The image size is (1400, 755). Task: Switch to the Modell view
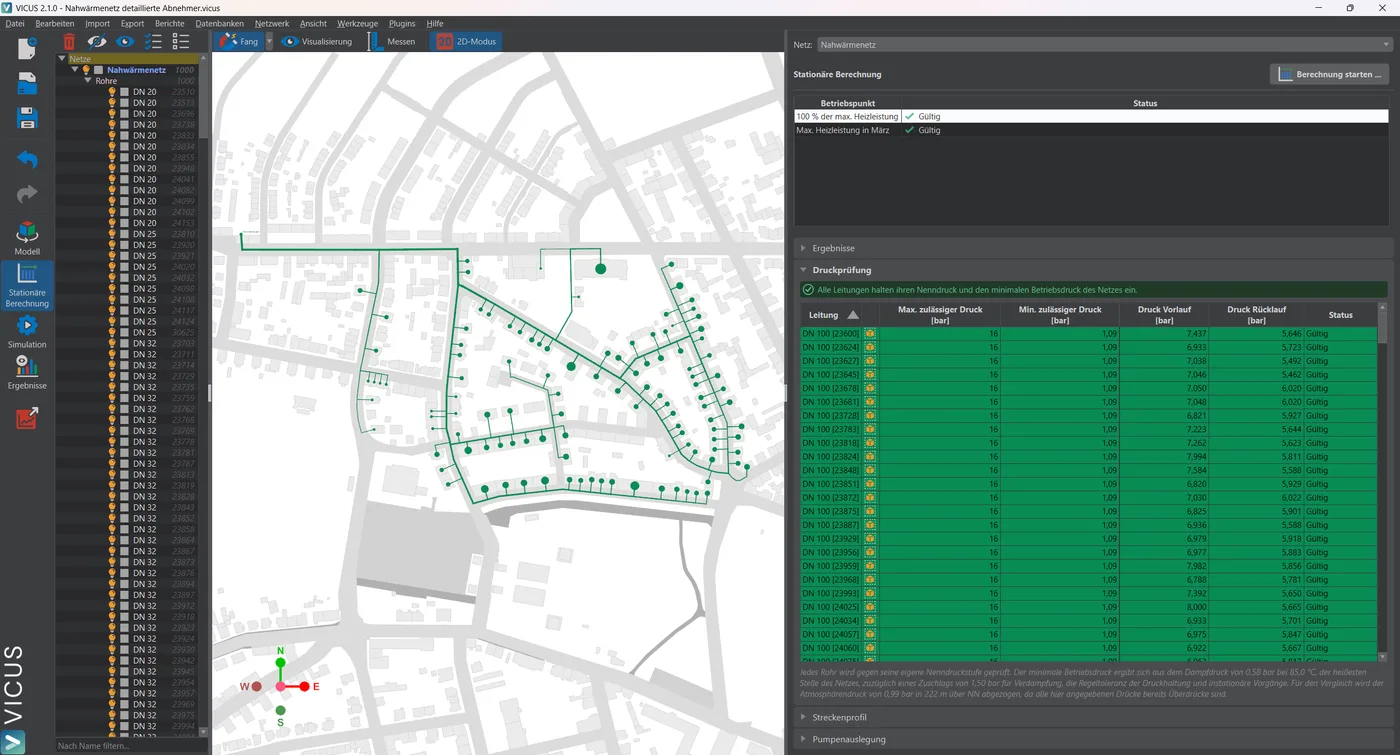[27, 238]
